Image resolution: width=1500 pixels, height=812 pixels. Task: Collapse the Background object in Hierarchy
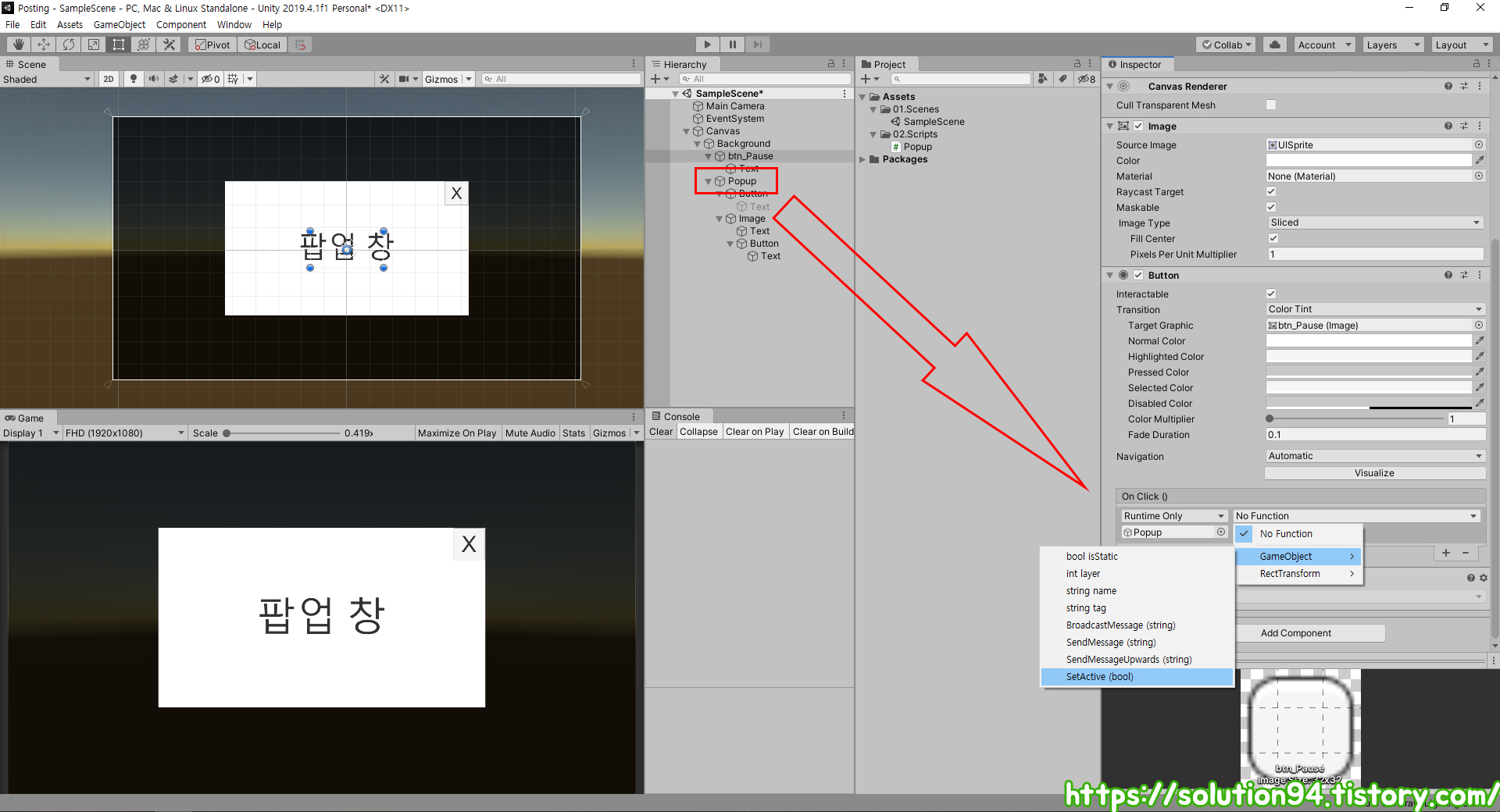pos(698,144)
